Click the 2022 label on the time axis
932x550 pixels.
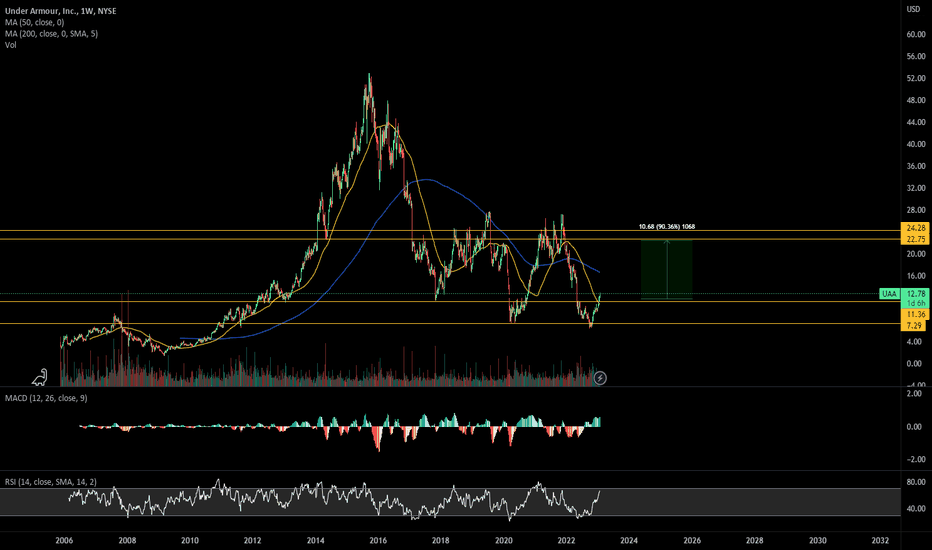coord(566,540)
